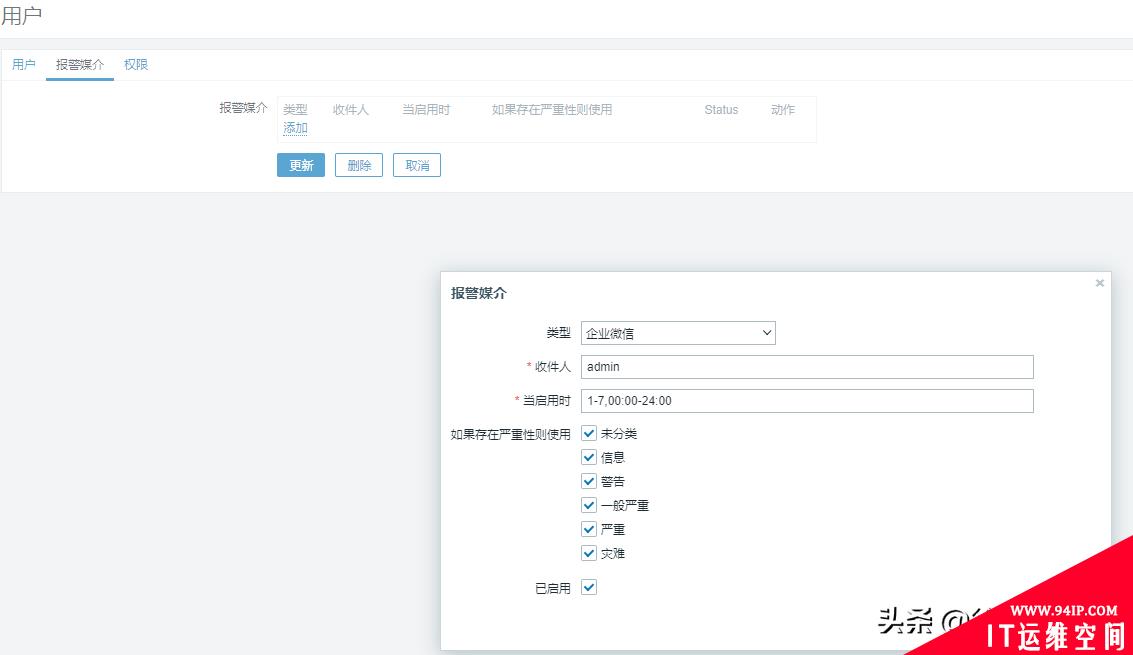Close the 报警媒介 dialog with X
Image resolution: width=1133 pixels, height=655 pixels.
click(x=1100, y=283)
